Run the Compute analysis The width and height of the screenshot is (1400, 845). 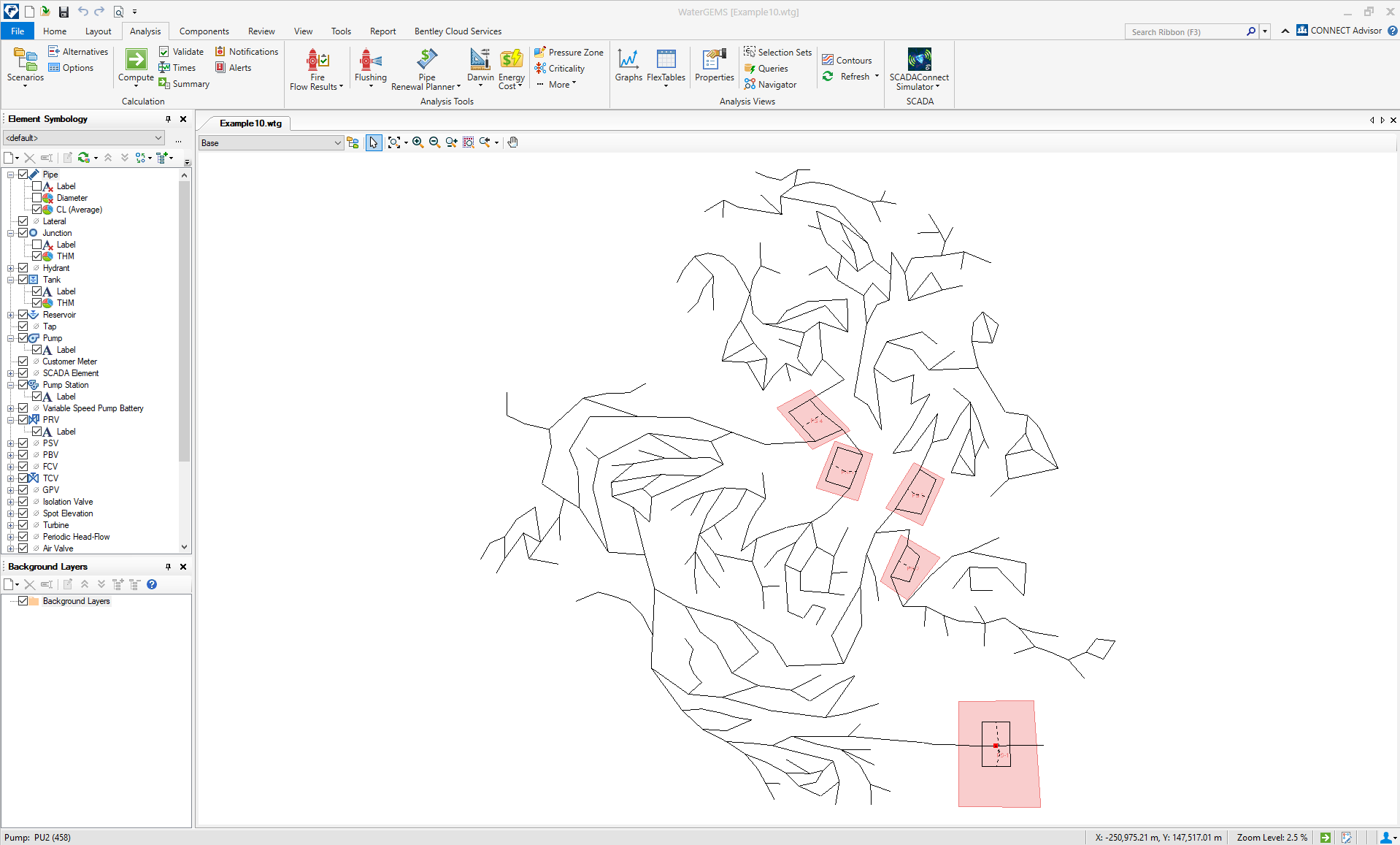[x=135, y=66]
